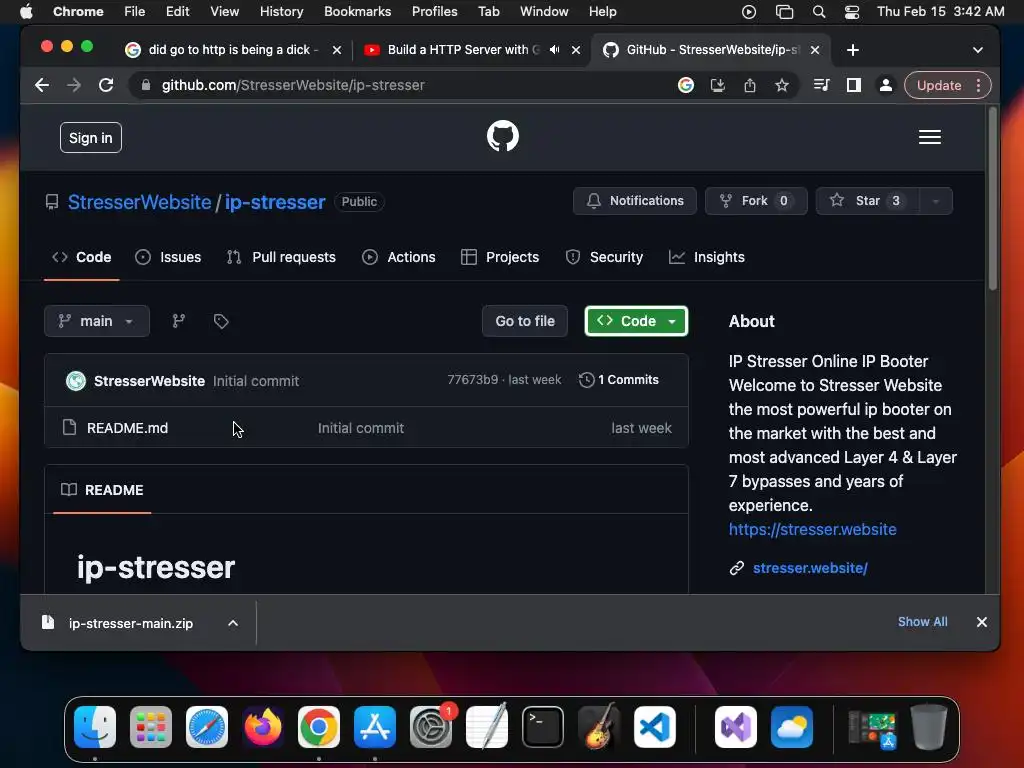The width and height of the screenshot is (1024, 768).
Task: Open the media controls toolbar icon
Action: (822, 86)
